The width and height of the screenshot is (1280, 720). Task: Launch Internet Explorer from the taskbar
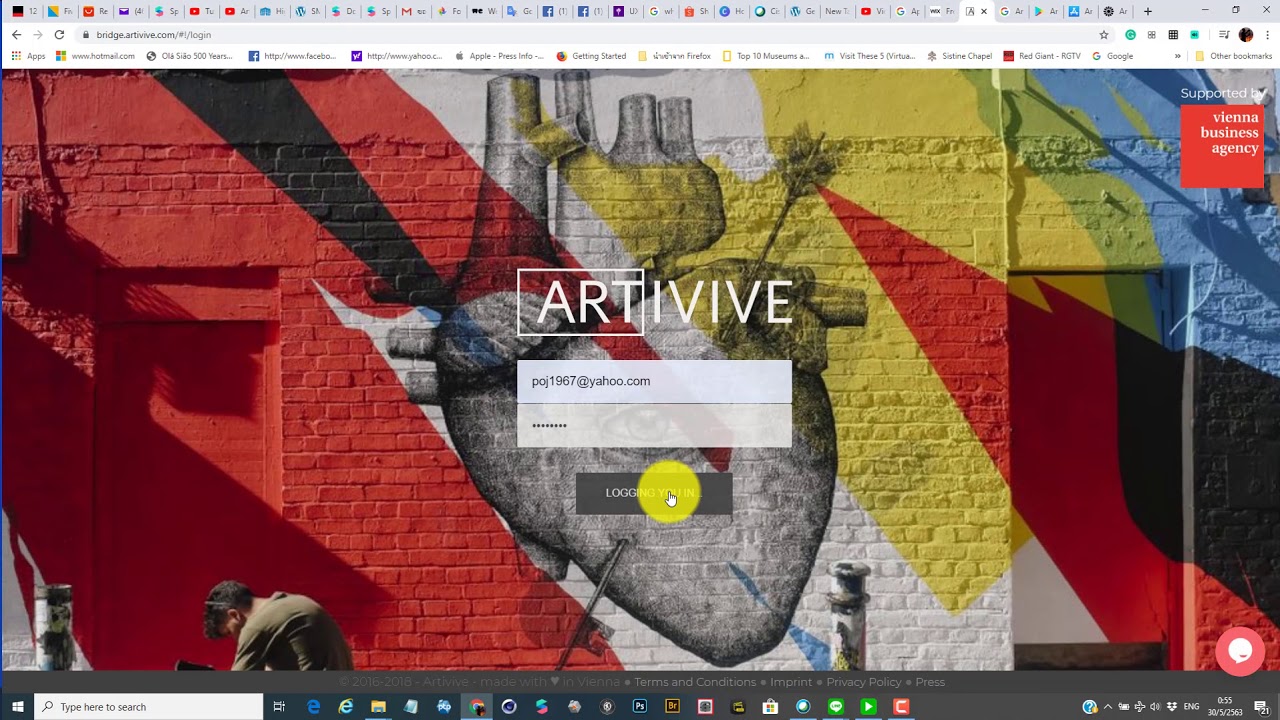[x=346, y=707]
